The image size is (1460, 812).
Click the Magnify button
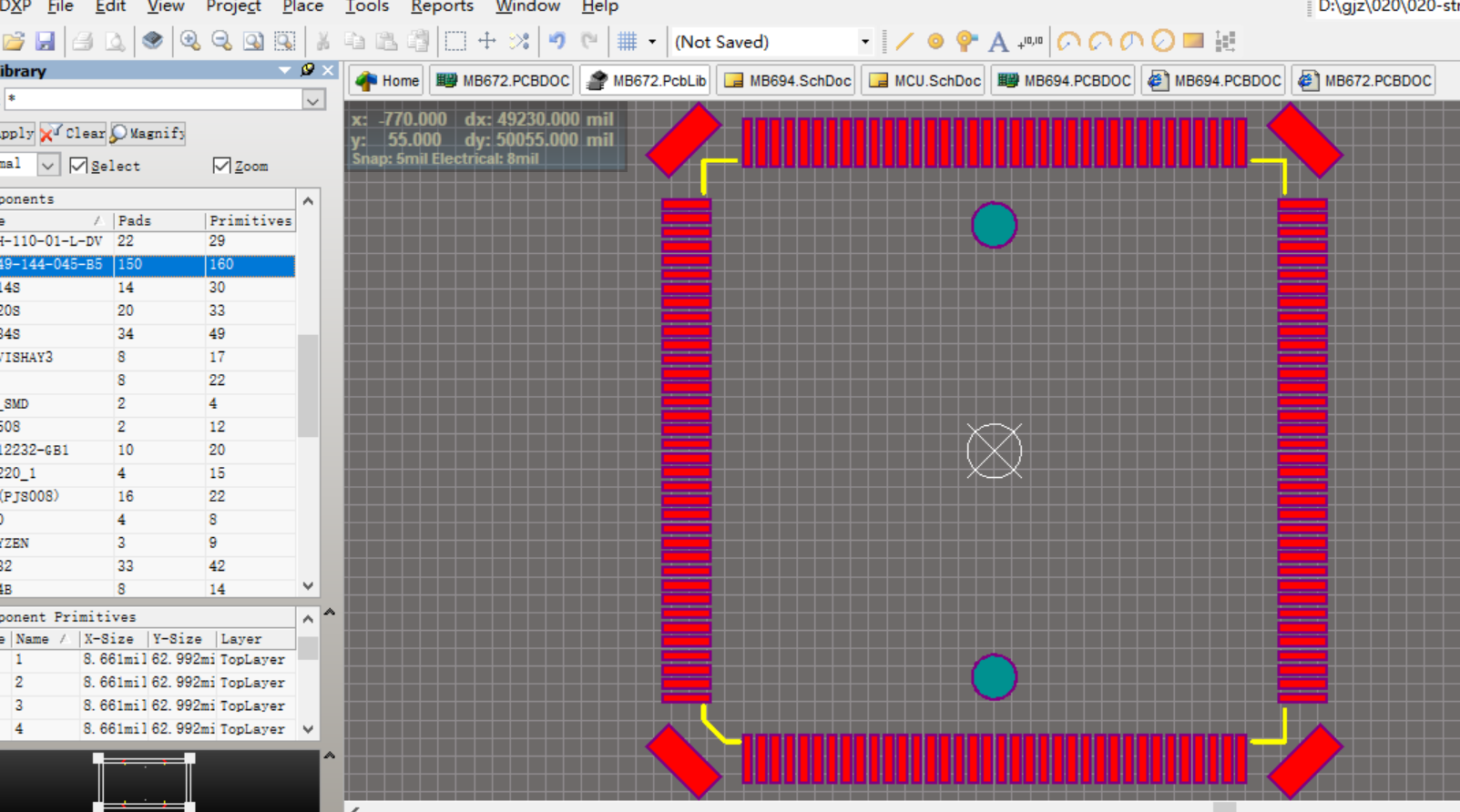point(148,133)
